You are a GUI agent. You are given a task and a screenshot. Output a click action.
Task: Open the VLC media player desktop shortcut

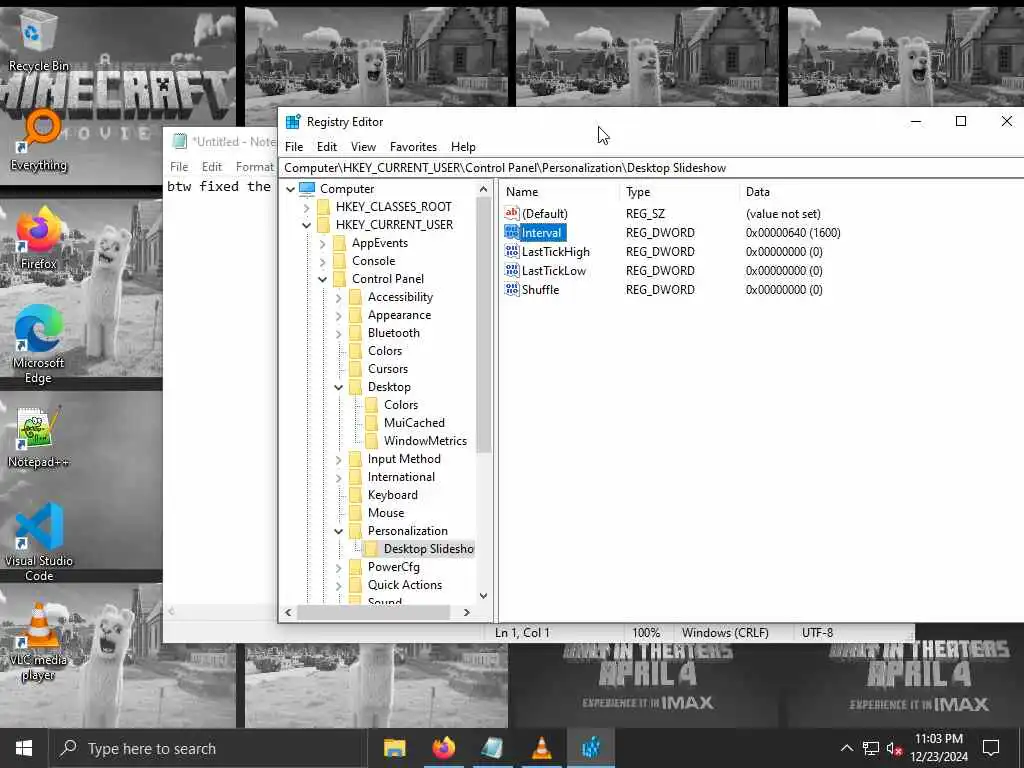pos(39,641)
